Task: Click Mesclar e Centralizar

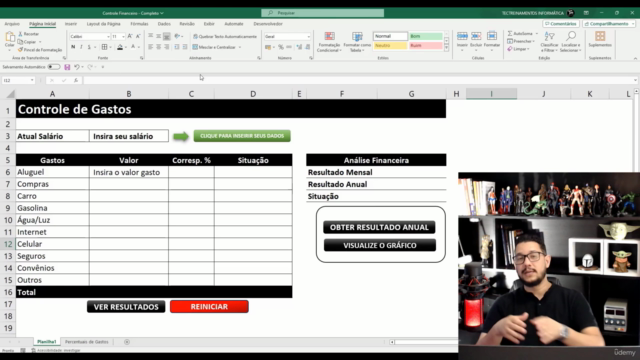Action: tap(214, 47)
